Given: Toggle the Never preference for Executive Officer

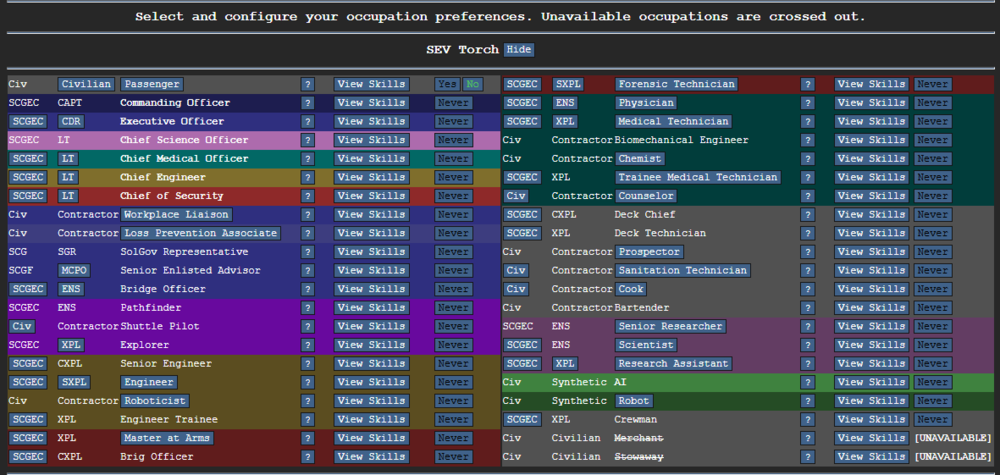Looking at the screenshot, I should coord(453,121).
